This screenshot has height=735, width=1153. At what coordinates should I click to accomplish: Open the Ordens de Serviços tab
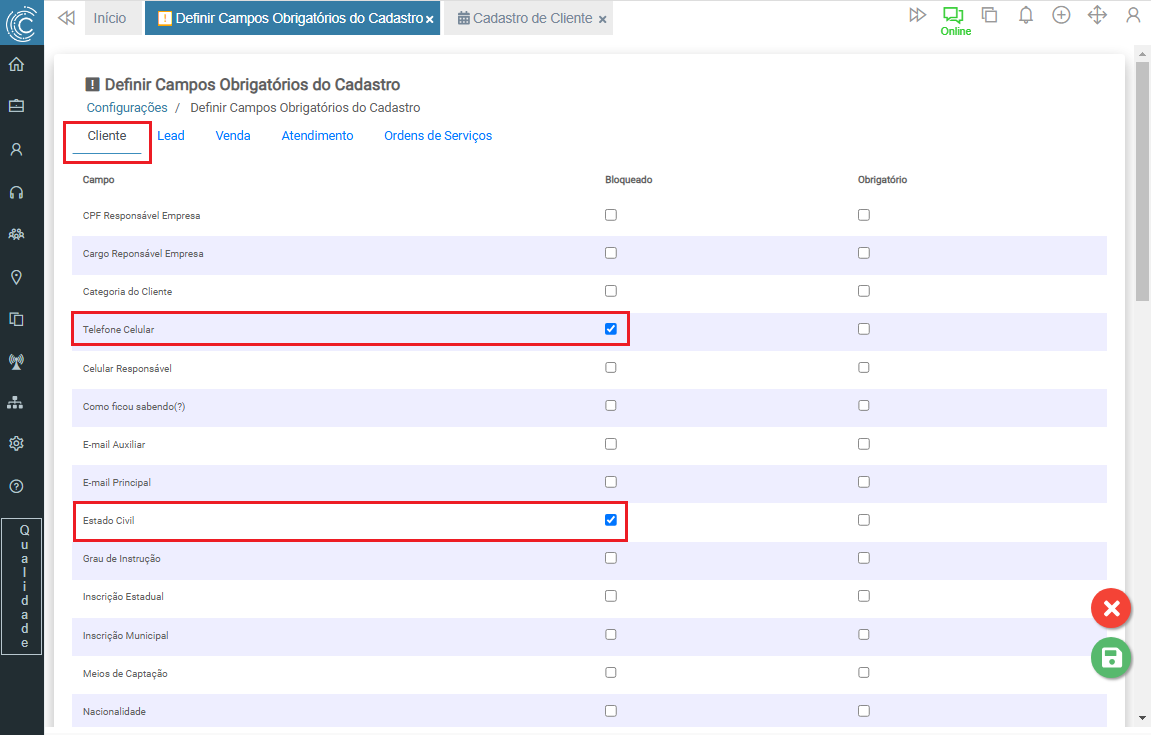[438, 136]
